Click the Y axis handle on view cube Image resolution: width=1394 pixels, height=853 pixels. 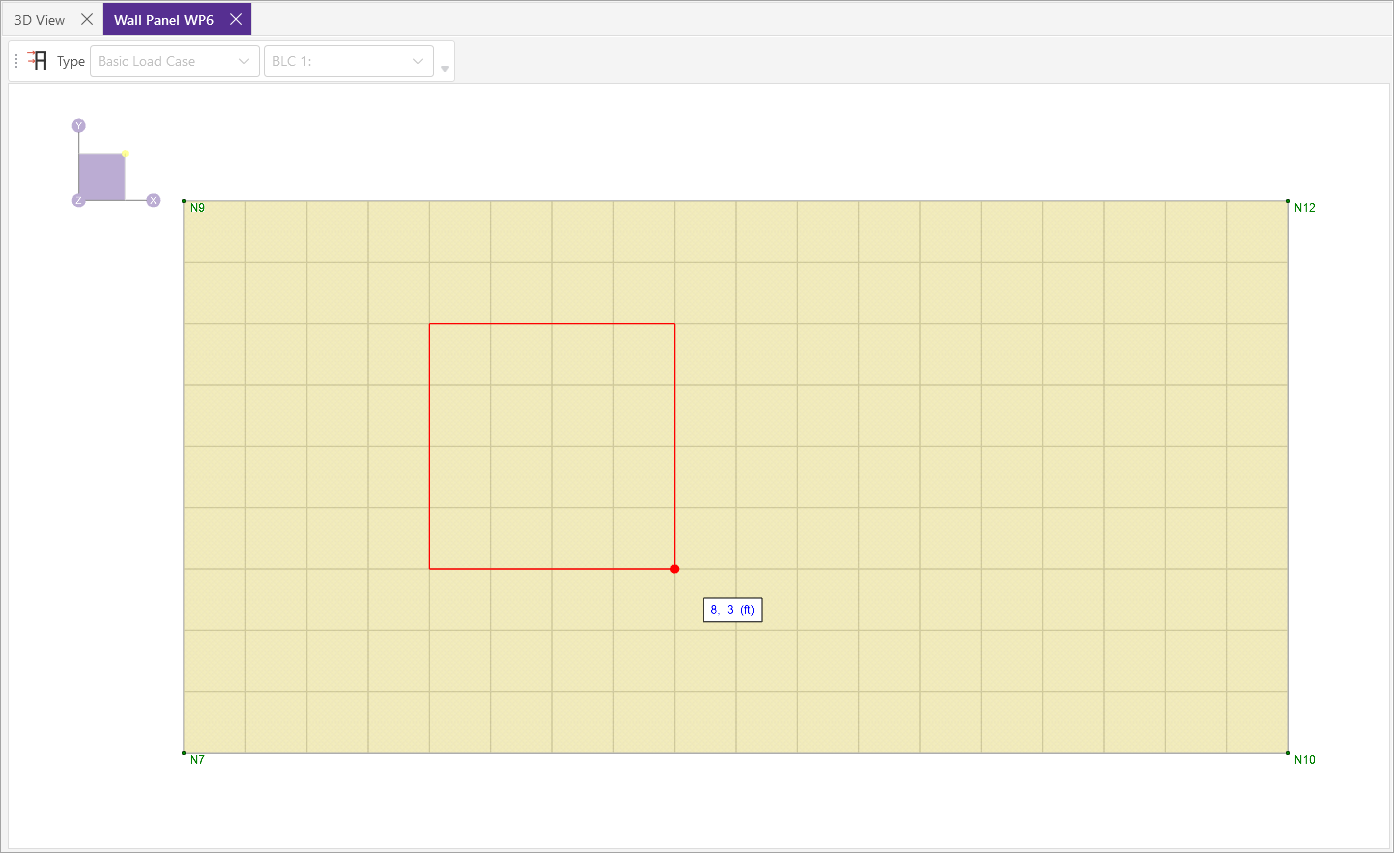tap(78, 126)
